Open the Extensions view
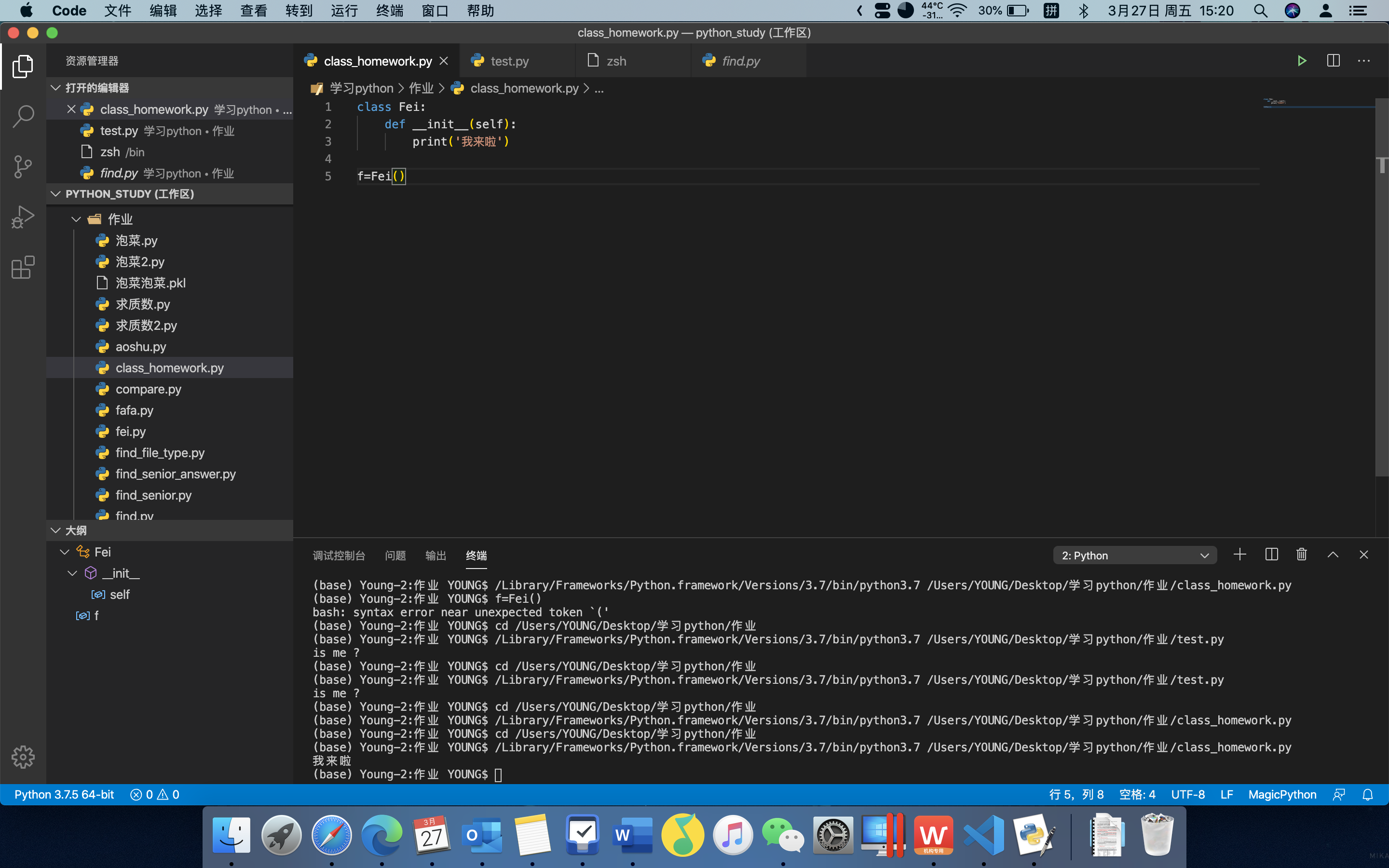Viewport: 1389px width, 868px height. point(23,268)
